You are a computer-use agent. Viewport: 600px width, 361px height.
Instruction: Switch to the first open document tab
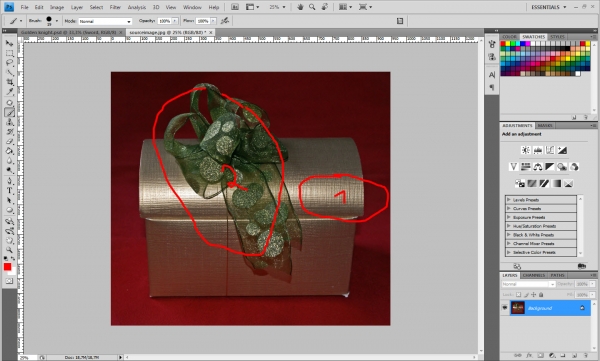69,33
